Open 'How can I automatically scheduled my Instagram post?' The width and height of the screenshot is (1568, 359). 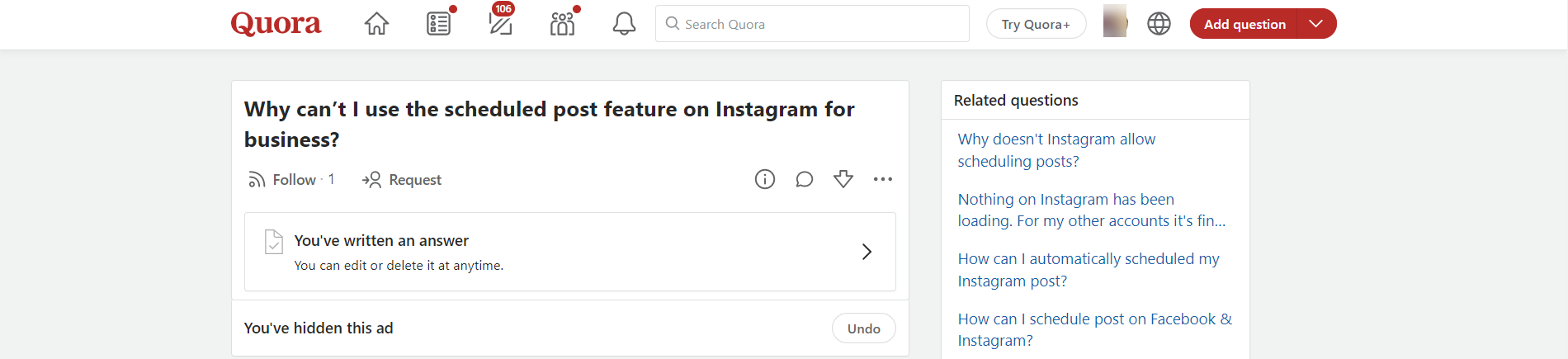click(1089, 270)
